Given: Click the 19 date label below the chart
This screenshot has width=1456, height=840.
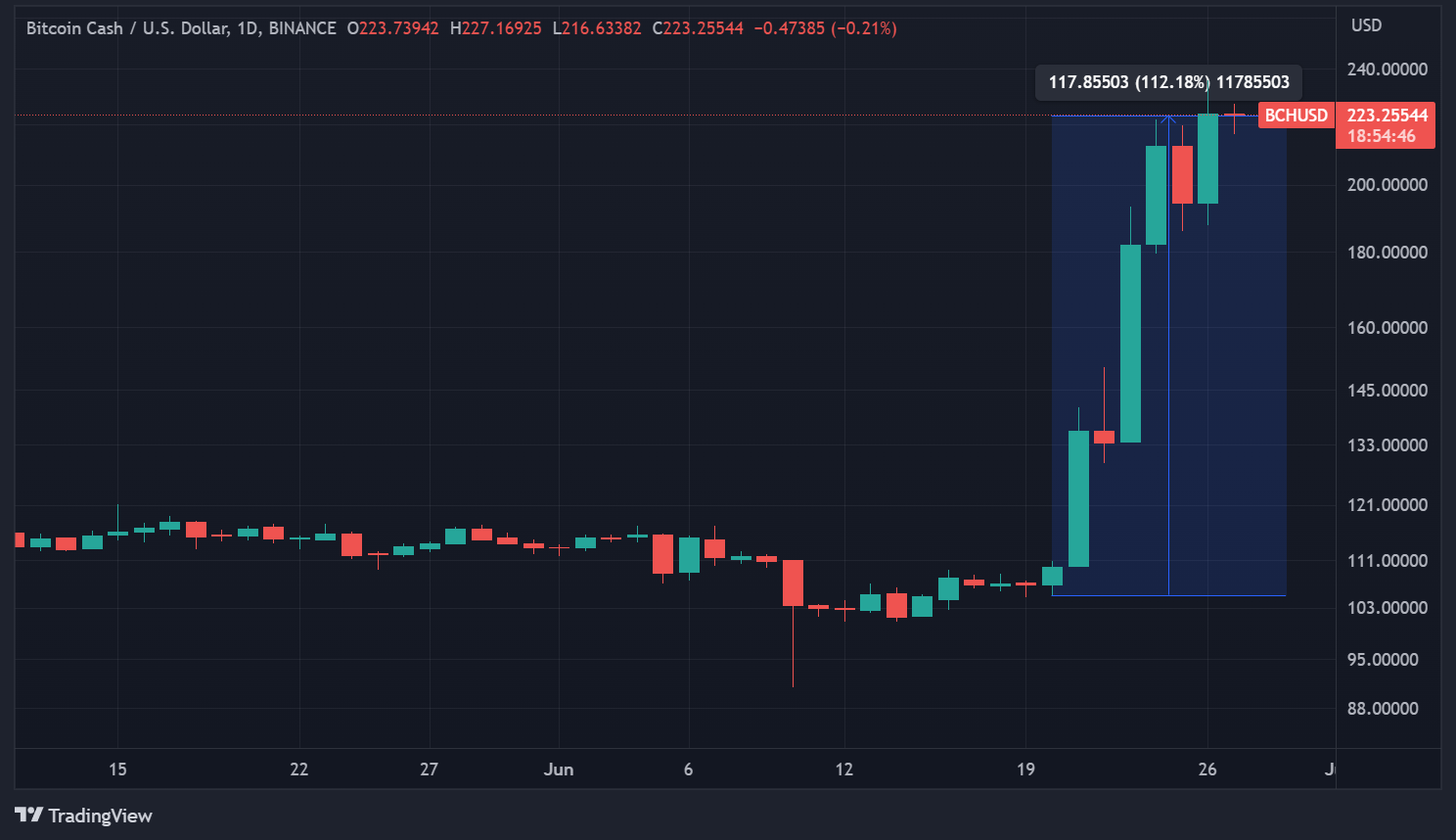Looking at the screenshot, I should [1025, 770].
